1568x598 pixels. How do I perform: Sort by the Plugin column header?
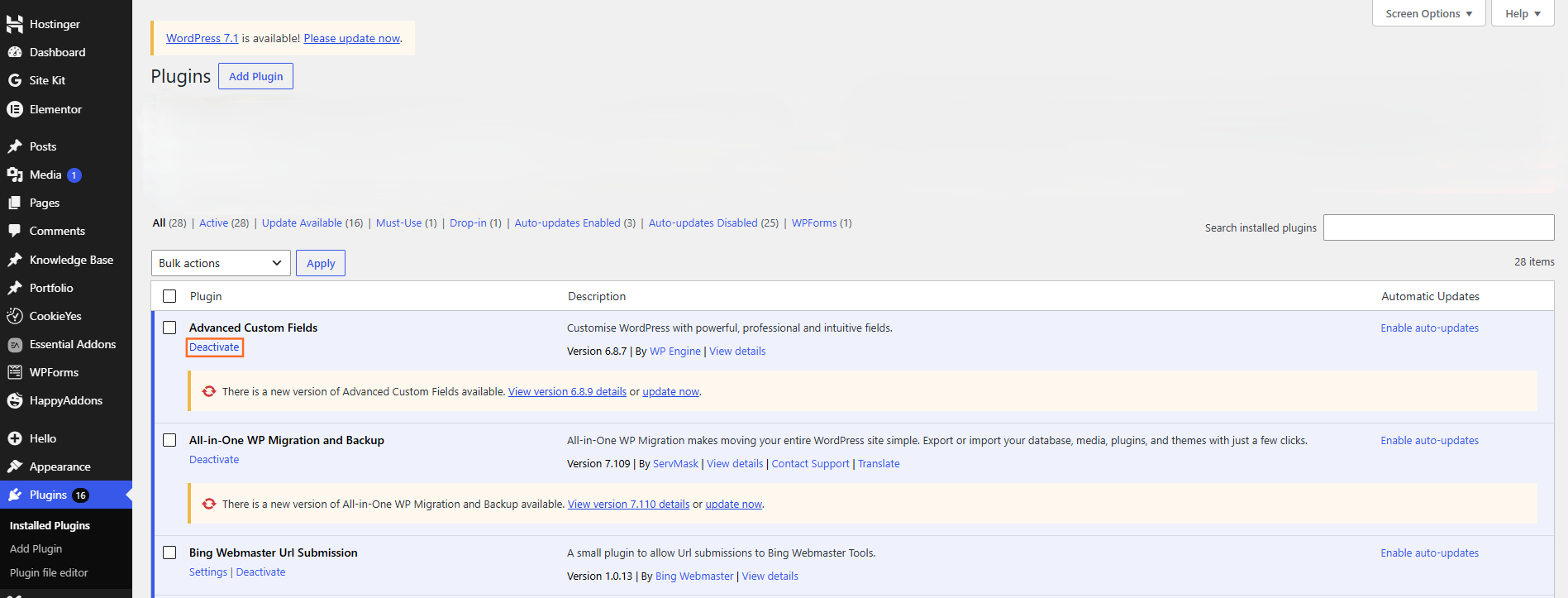pyautogui.click(x=206, y=296)
